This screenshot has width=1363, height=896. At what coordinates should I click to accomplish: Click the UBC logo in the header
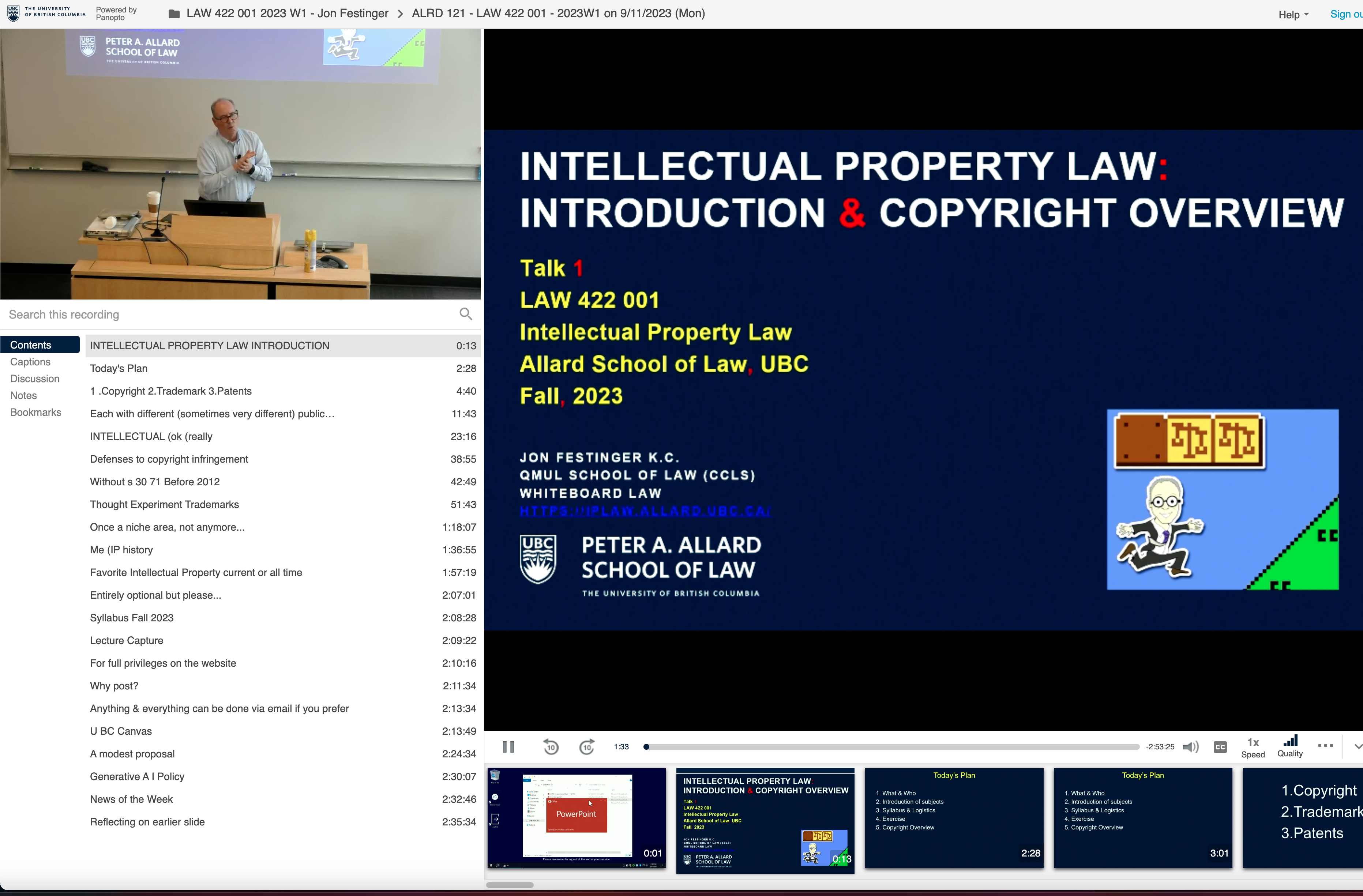coord(46,12)
